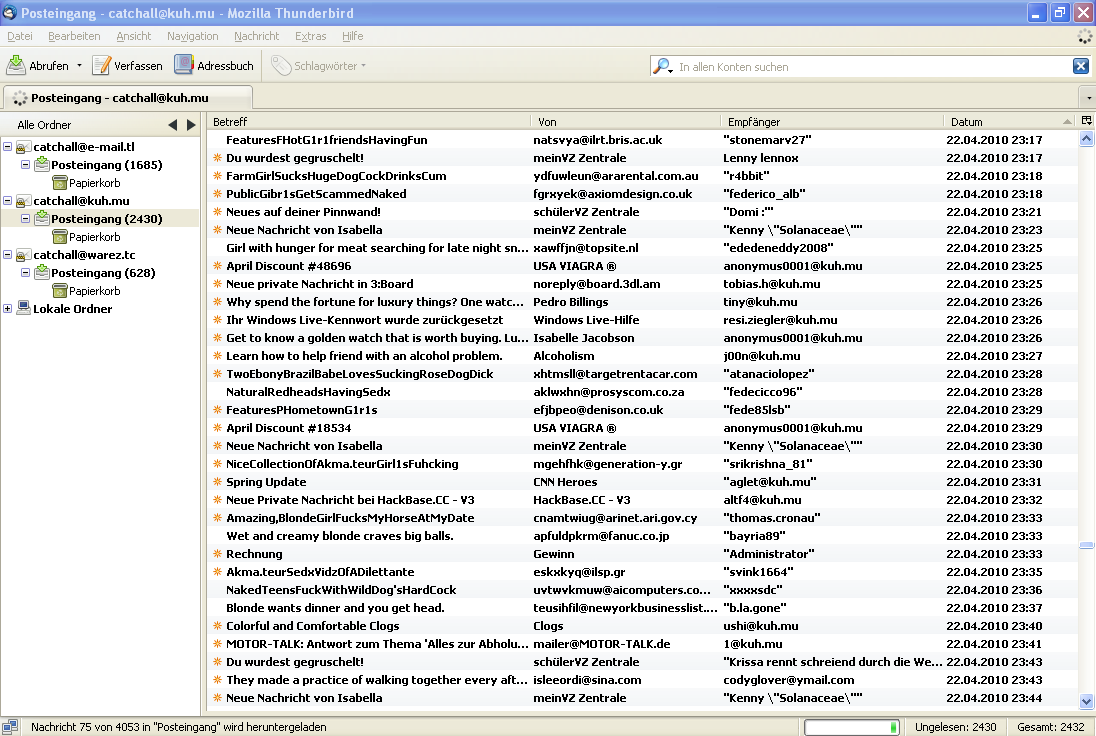Click the star marker on 'Spring Update'
This screenshot has width=1096, height=736.
click(x=217, y=482)
